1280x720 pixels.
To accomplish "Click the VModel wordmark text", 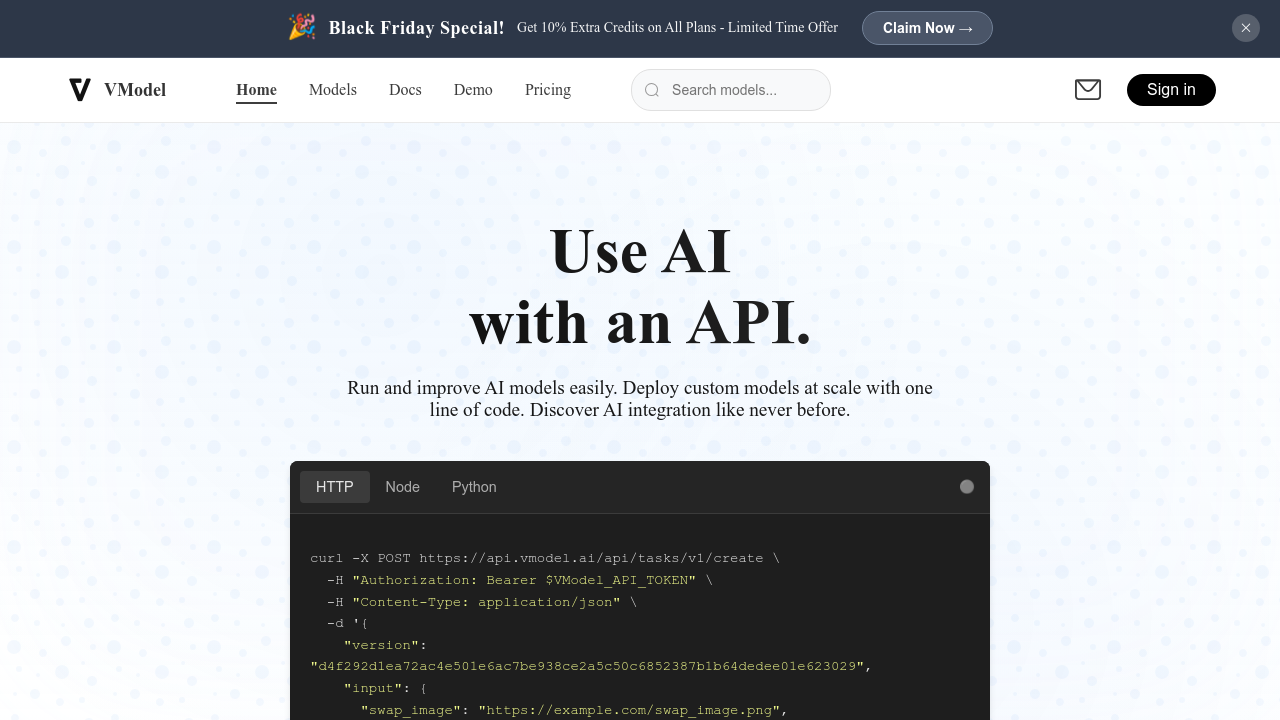I will tap(135, 90).
